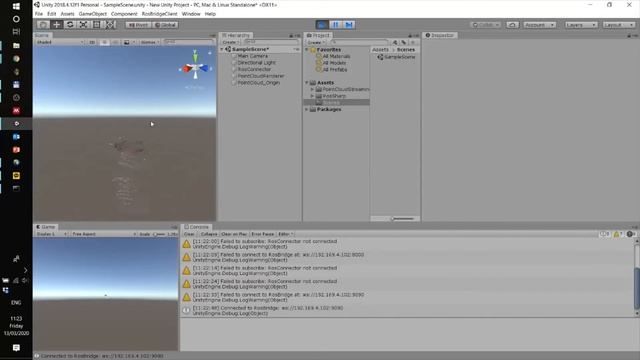The height and width of the screenshot is (360, 640).
Task: Select the Rotate tool
Action: point(70,25)
